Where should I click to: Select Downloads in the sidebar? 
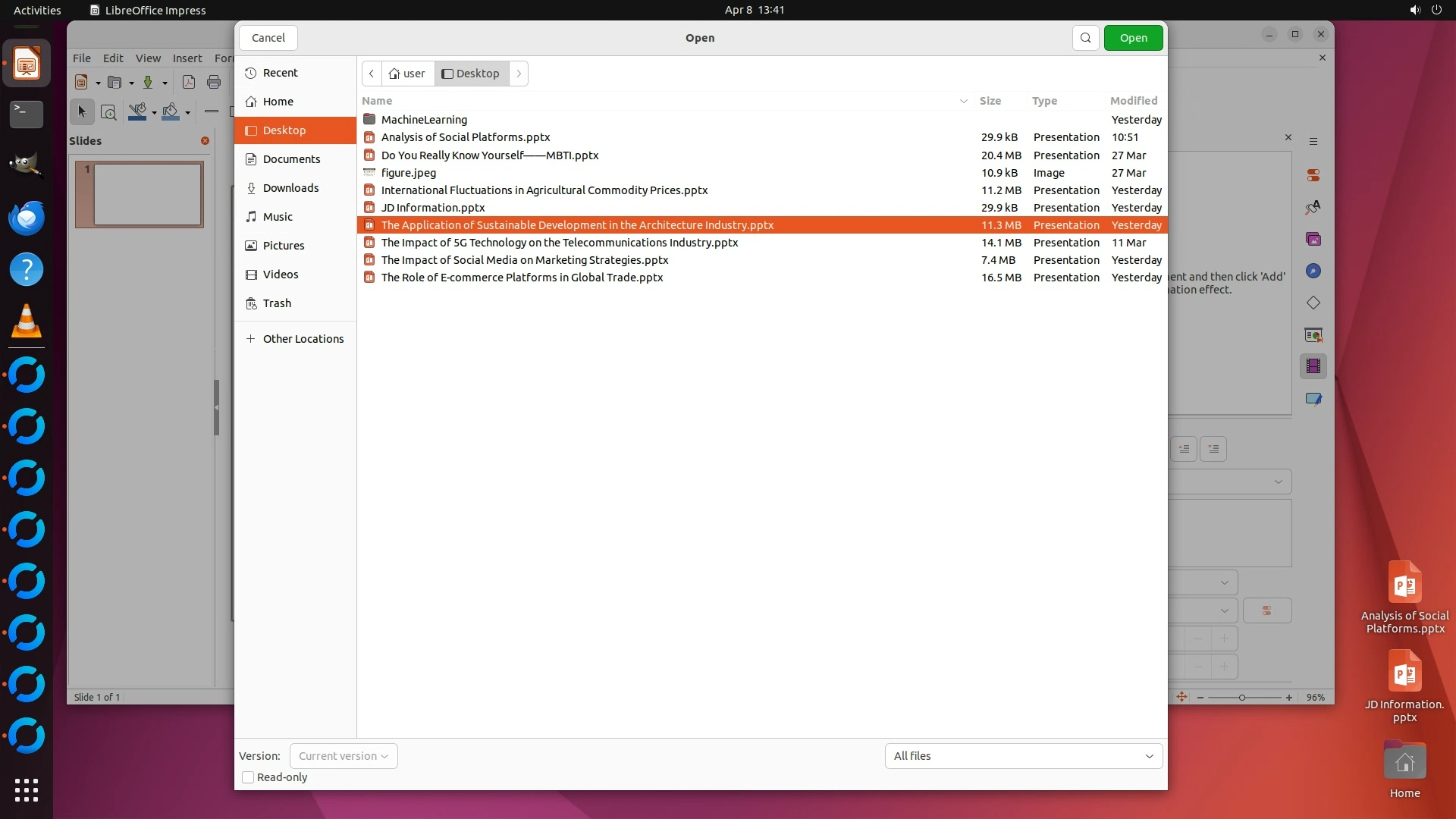tap(290, 188)
